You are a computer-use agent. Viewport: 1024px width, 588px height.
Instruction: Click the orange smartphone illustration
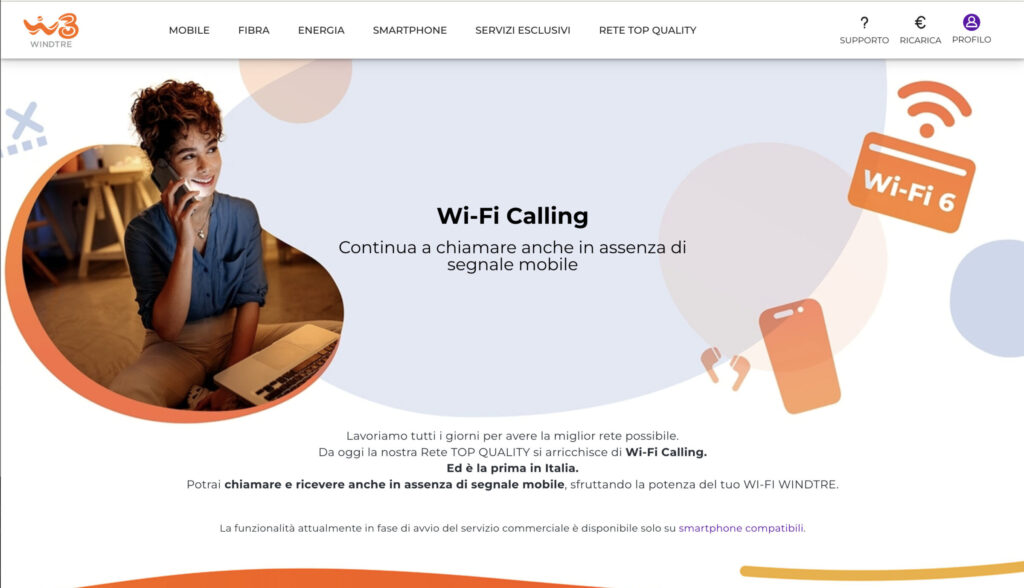tap(800, 356)
